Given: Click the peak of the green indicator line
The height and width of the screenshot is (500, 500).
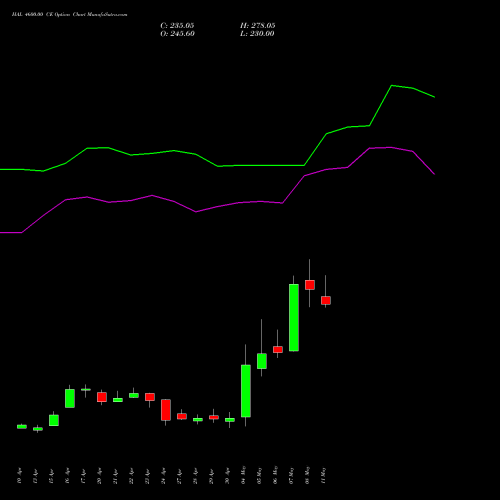Looking at the screenshot, I should coord(391,86).
